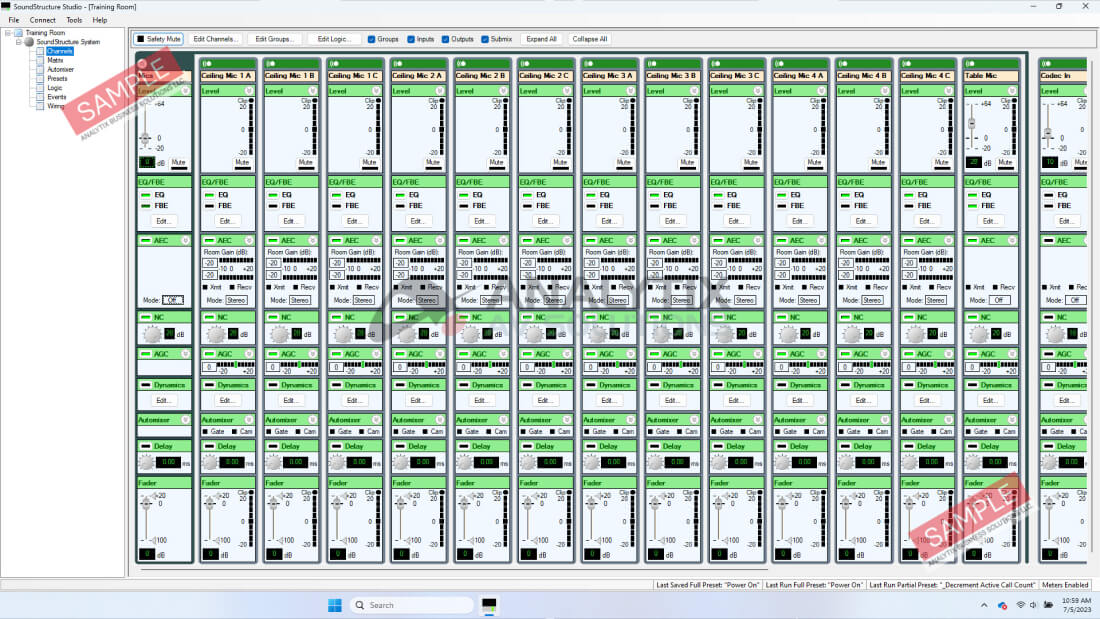Click NC knob on Mics group strip
Screen dimensions: 1100x619
coord(152,334)
